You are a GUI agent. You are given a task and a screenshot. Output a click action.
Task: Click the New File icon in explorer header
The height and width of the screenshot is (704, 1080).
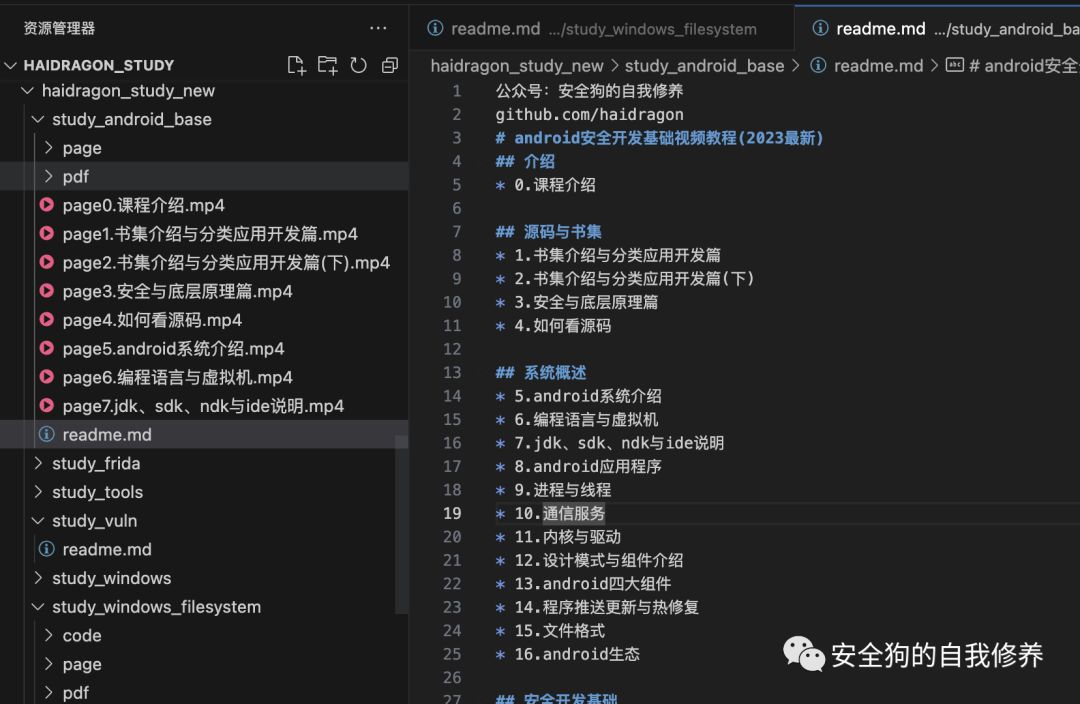(296, 65)
